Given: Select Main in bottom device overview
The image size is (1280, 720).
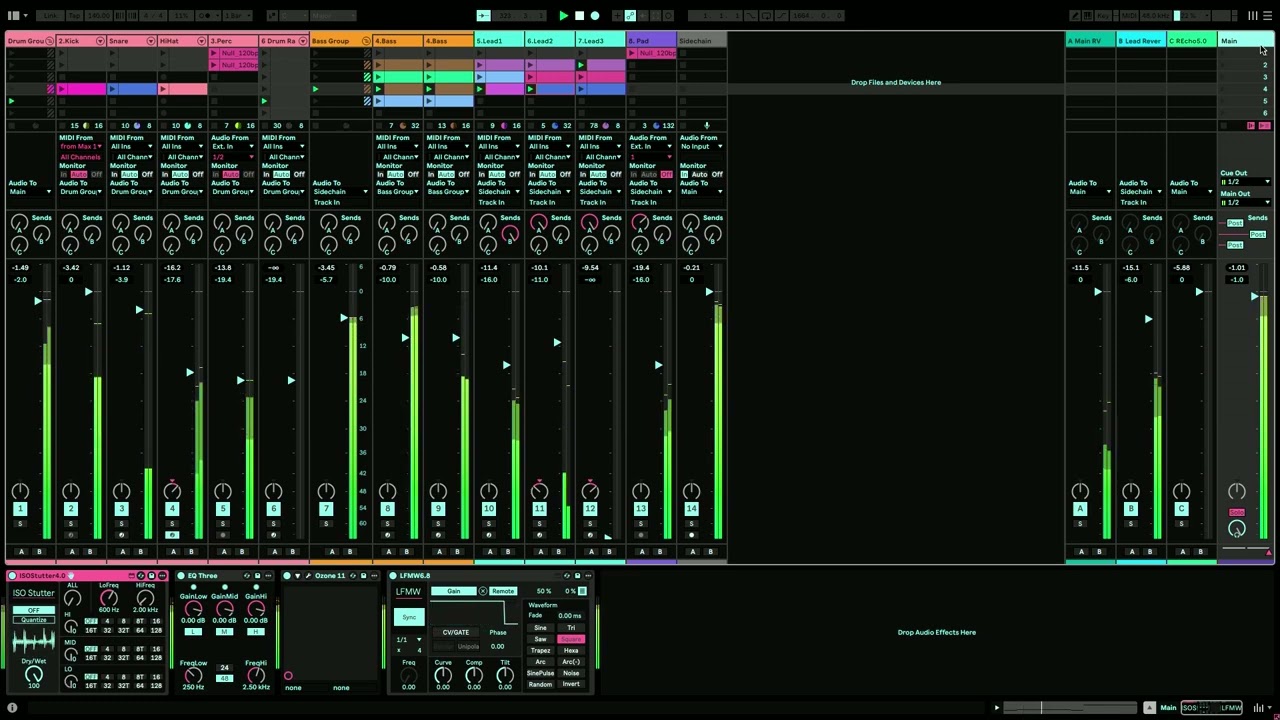Looking at the screenshot, I should click(x=1168, y=708).
